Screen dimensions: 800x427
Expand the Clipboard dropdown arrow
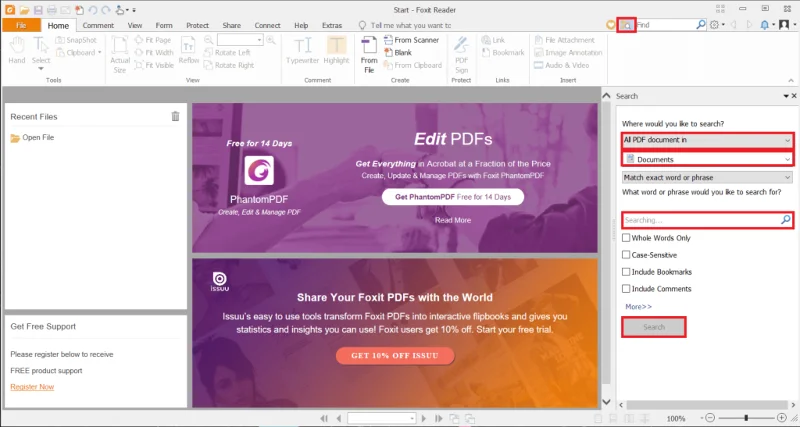pos(99,53)
